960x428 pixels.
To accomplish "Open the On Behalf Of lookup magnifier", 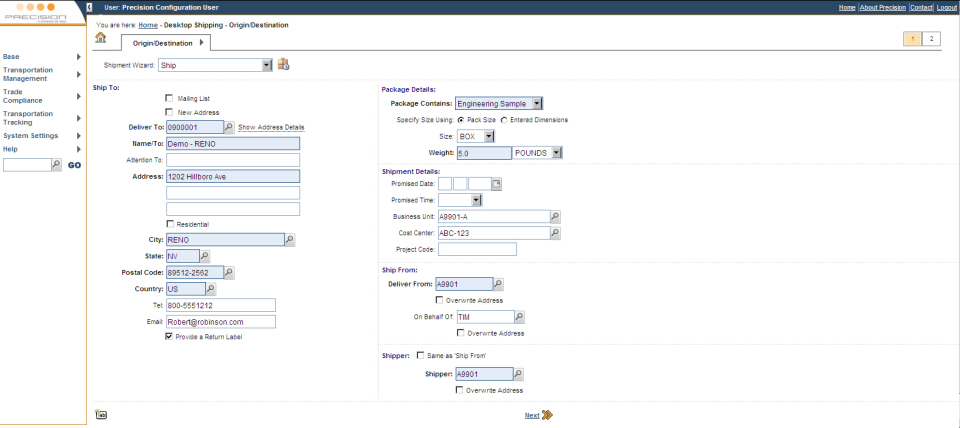I will 519,317.
